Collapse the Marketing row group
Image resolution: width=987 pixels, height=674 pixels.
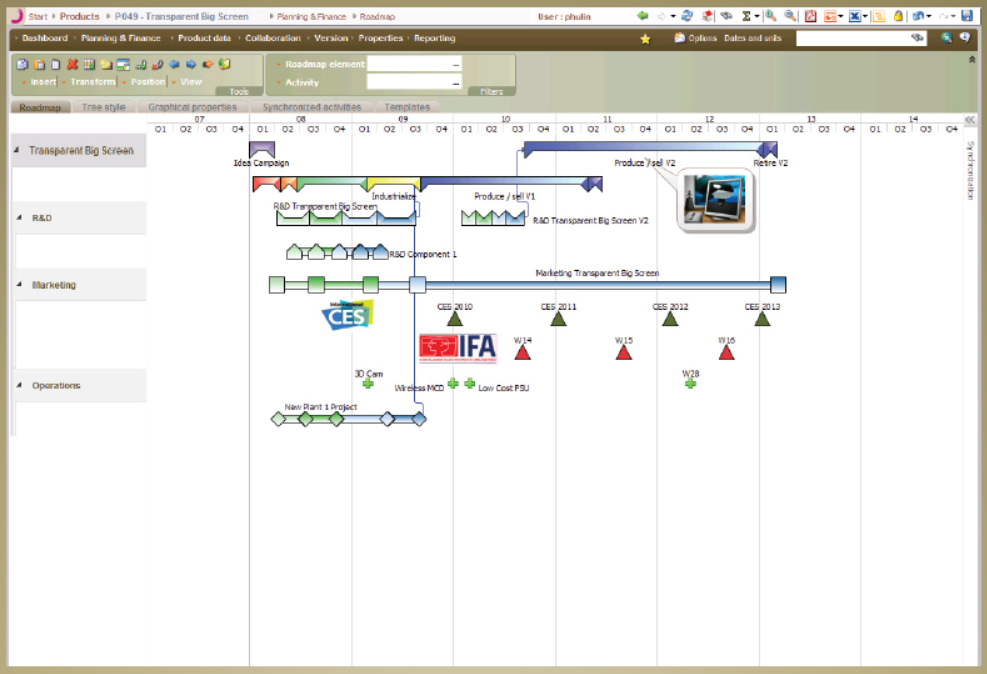point(20,285)
